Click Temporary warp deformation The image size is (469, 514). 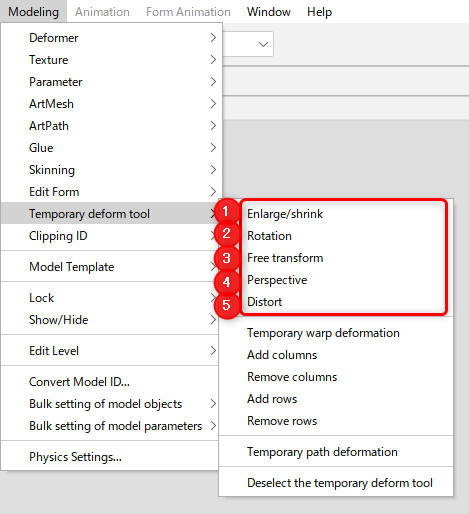click(x=336, y=333)
